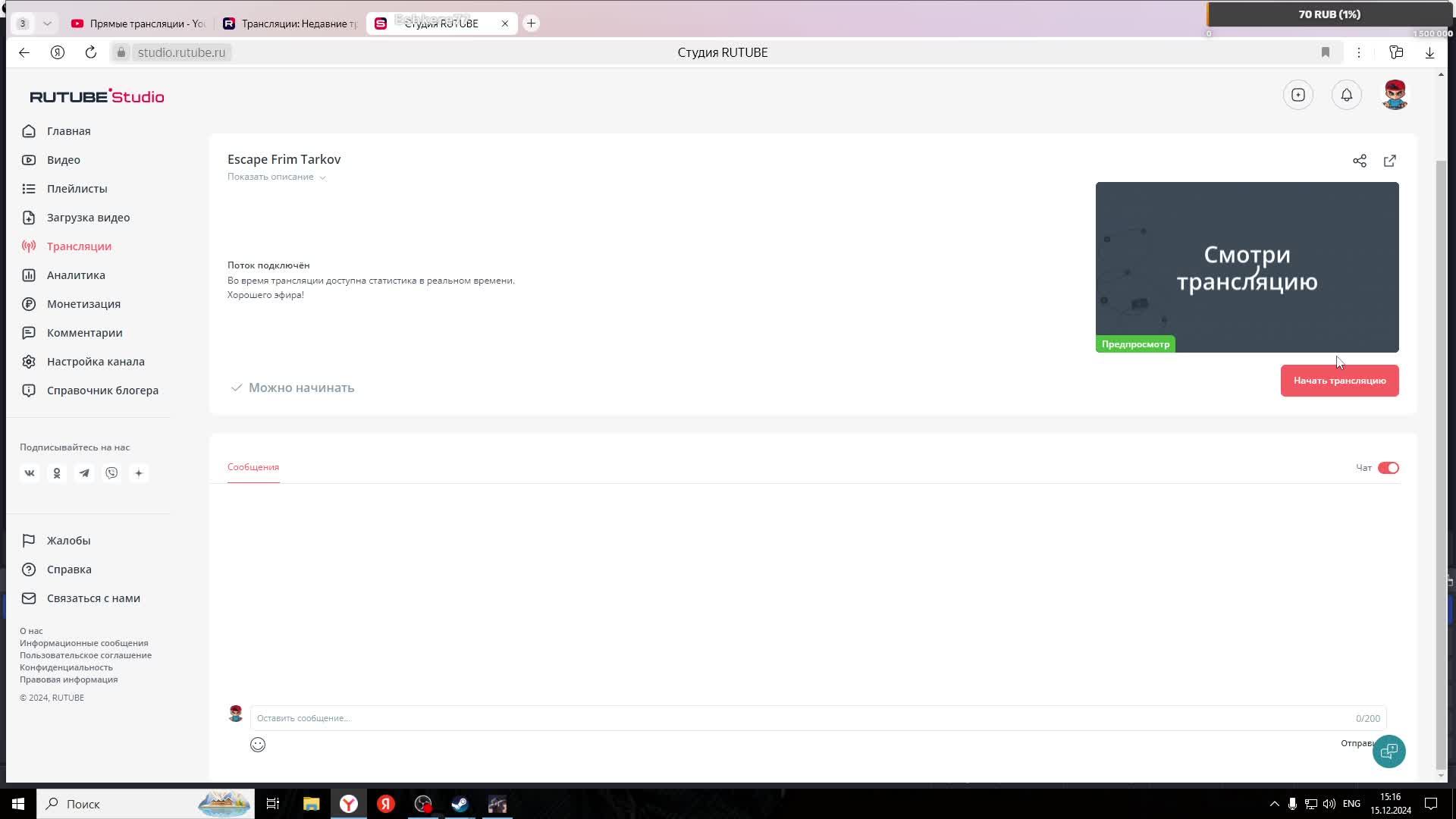Screen dimensions: 1456x819
Task: Click the stream preview thumbnail
Action: coord(1247,267)
